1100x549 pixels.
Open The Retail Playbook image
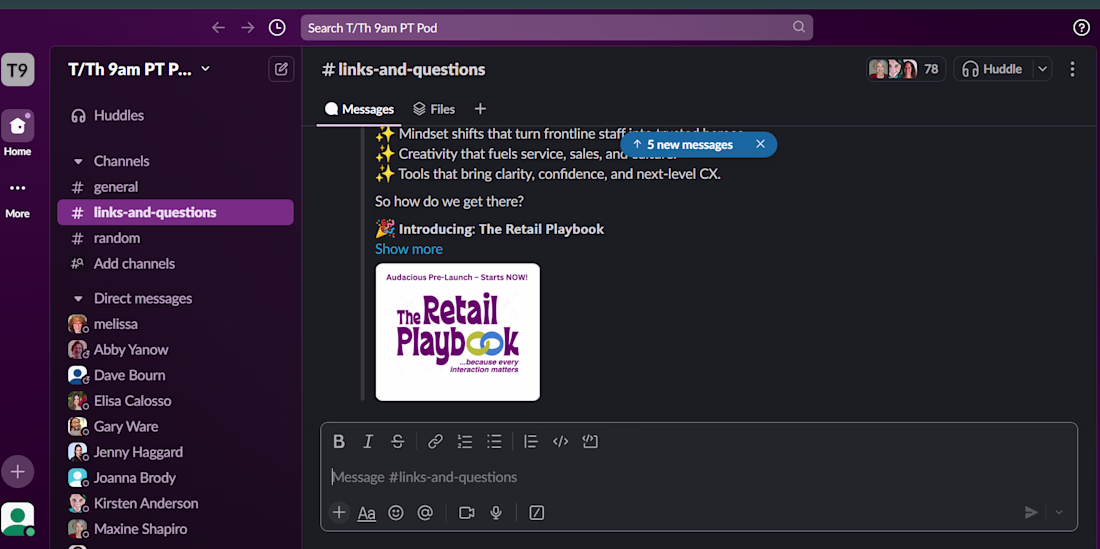(457, 332)
